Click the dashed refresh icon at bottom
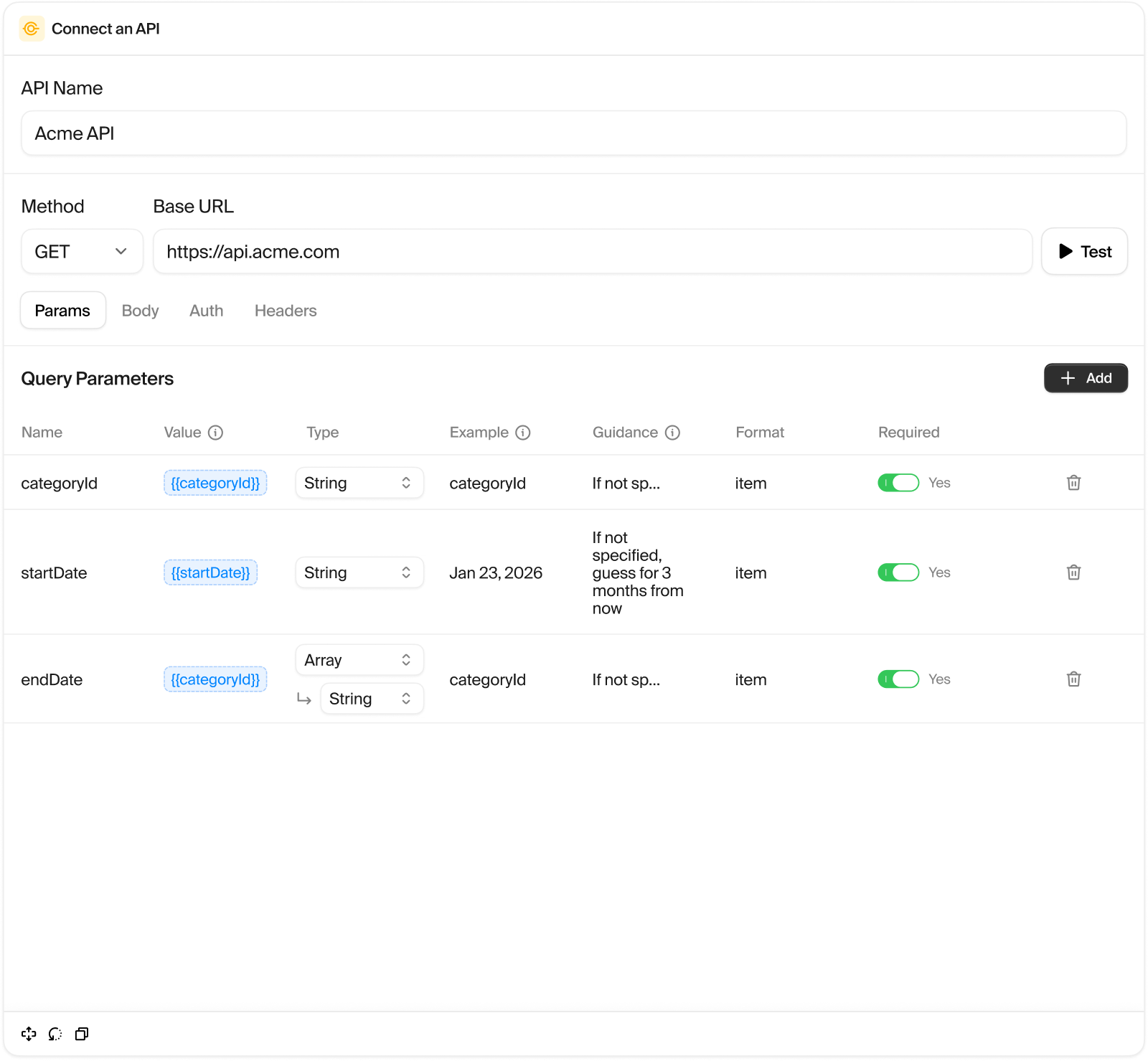This screenshot has width=1148, height=1061. pos(55,1034)
